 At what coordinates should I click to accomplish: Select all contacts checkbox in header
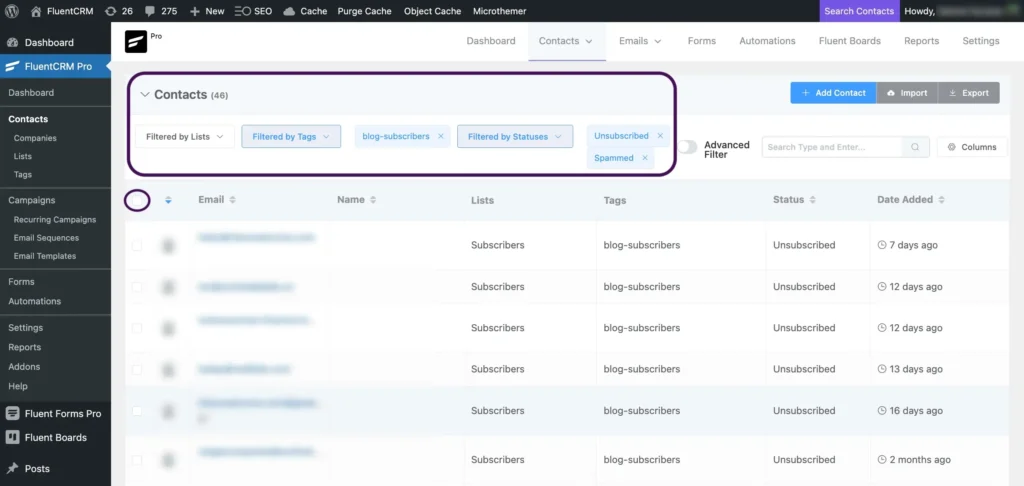pos(137,201)
